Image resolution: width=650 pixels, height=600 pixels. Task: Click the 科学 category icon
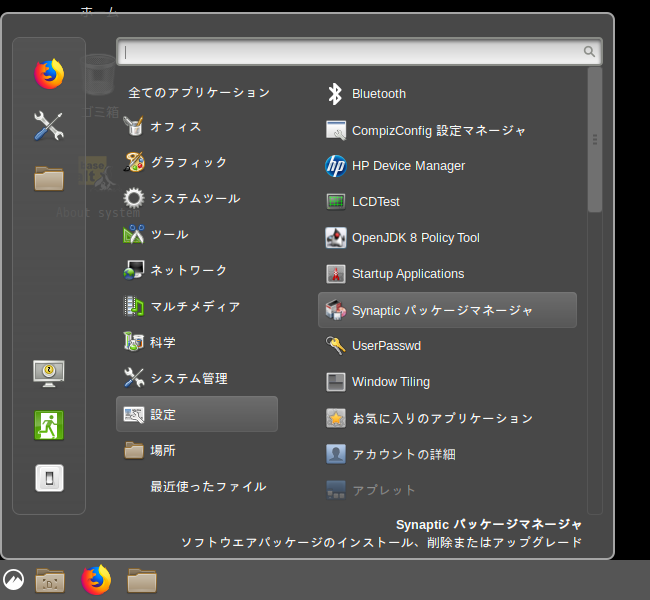(134, 342)
